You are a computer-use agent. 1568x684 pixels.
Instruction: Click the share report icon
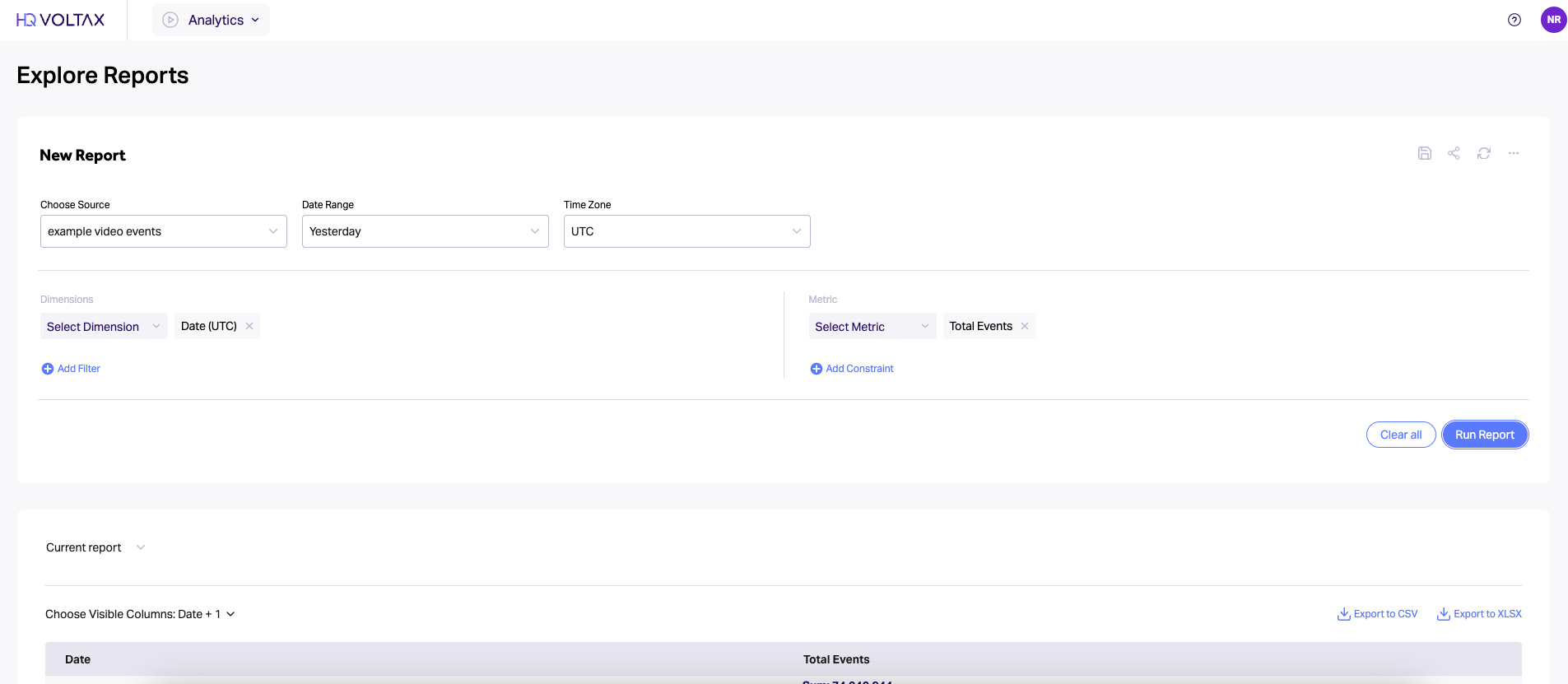tap(1454, 153)
